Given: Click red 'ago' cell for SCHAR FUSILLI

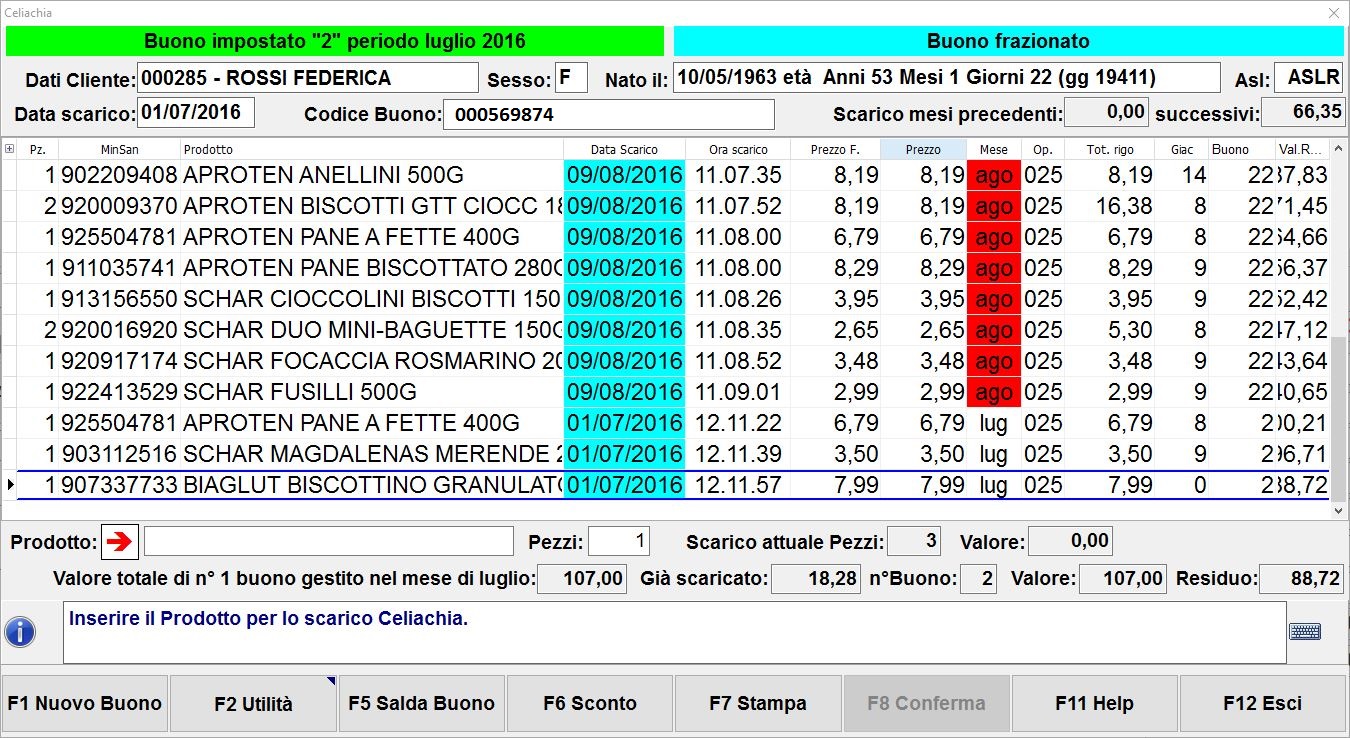Looking at the screenshot, I should (x=993, y=393).
